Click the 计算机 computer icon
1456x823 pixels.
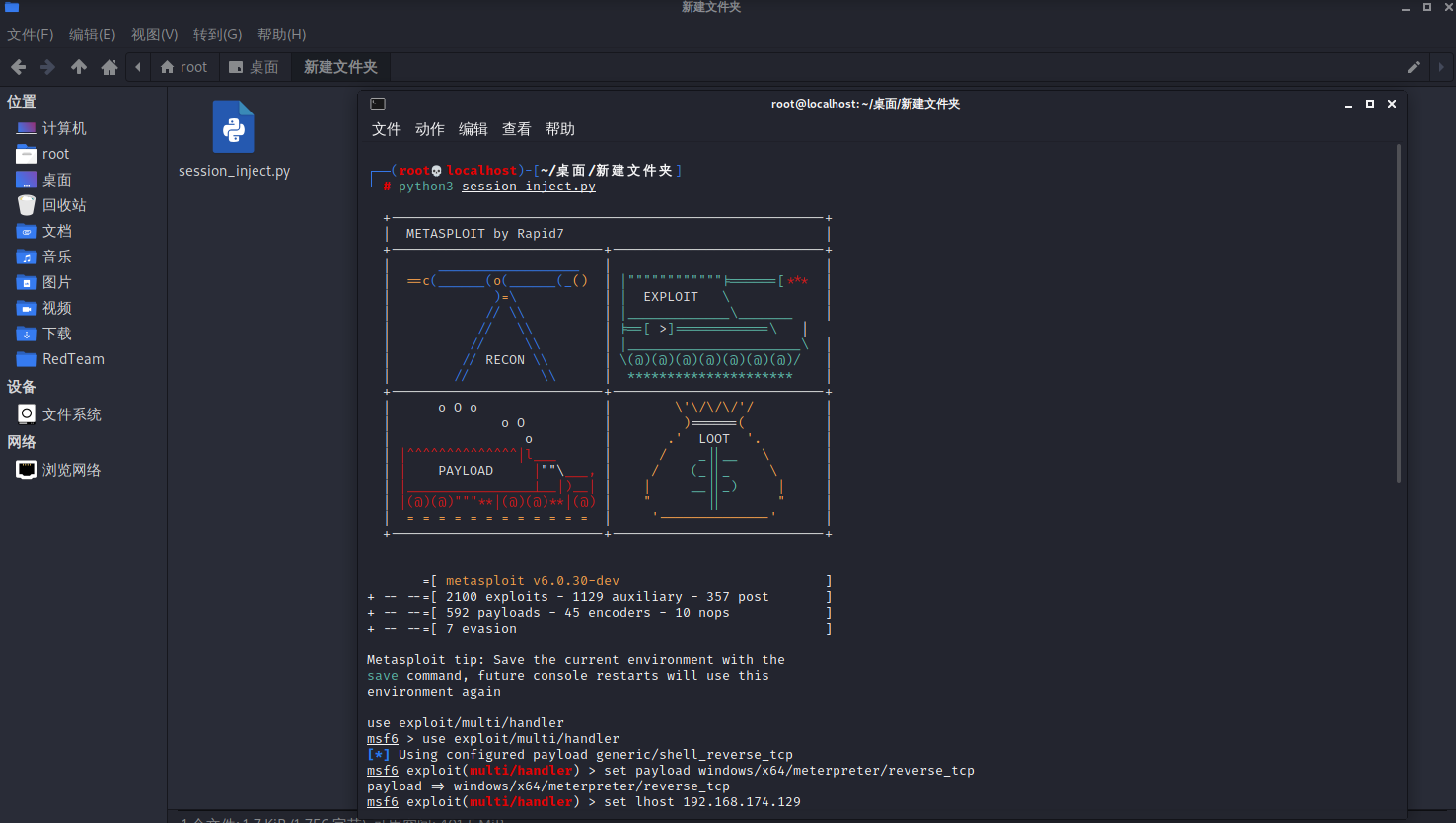27,128
